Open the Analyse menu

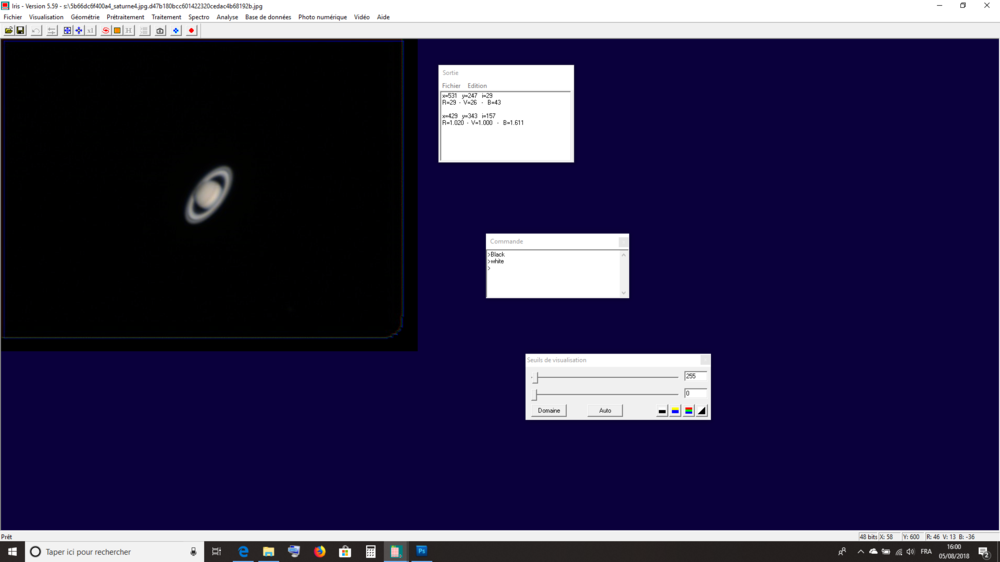coord(227,17)
